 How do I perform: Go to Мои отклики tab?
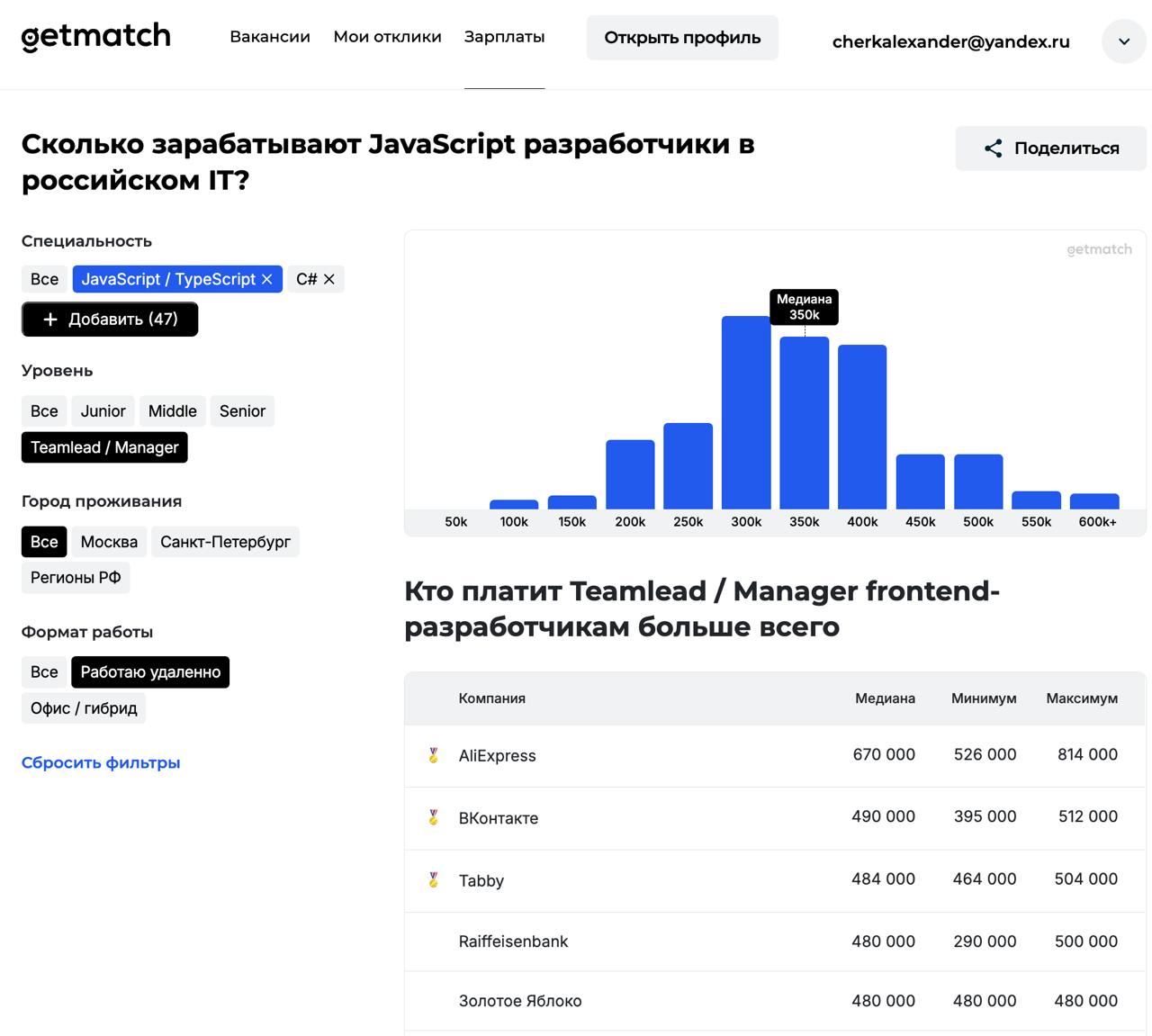[387, 37]
